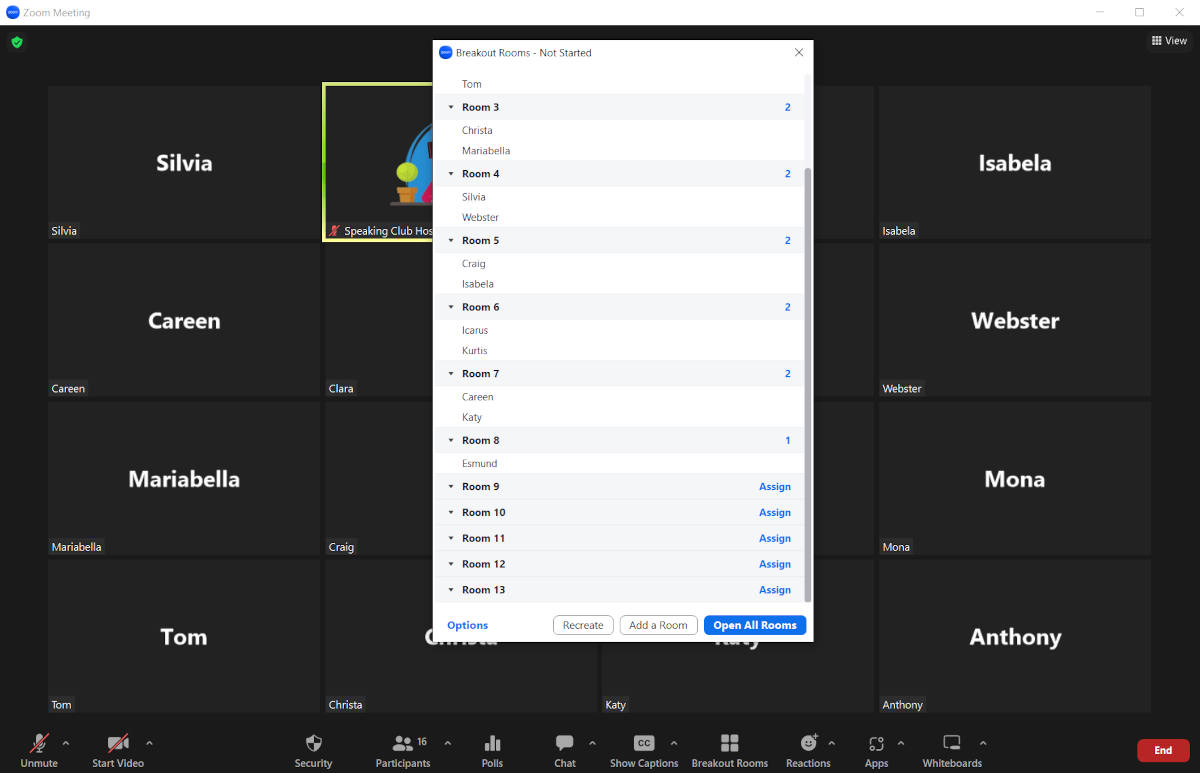Collapse Room 8 in the breakout list
The width and height of the screenshot is (1200, 773).
(451, 441)
